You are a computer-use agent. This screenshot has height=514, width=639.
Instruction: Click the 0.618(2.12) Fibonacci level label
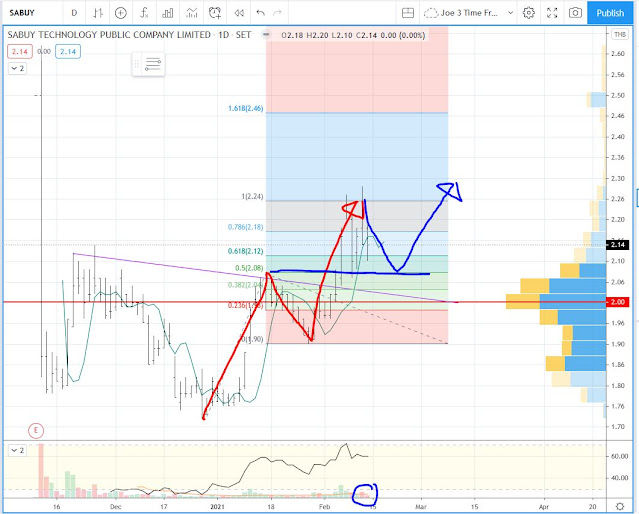tap(246, 251)
